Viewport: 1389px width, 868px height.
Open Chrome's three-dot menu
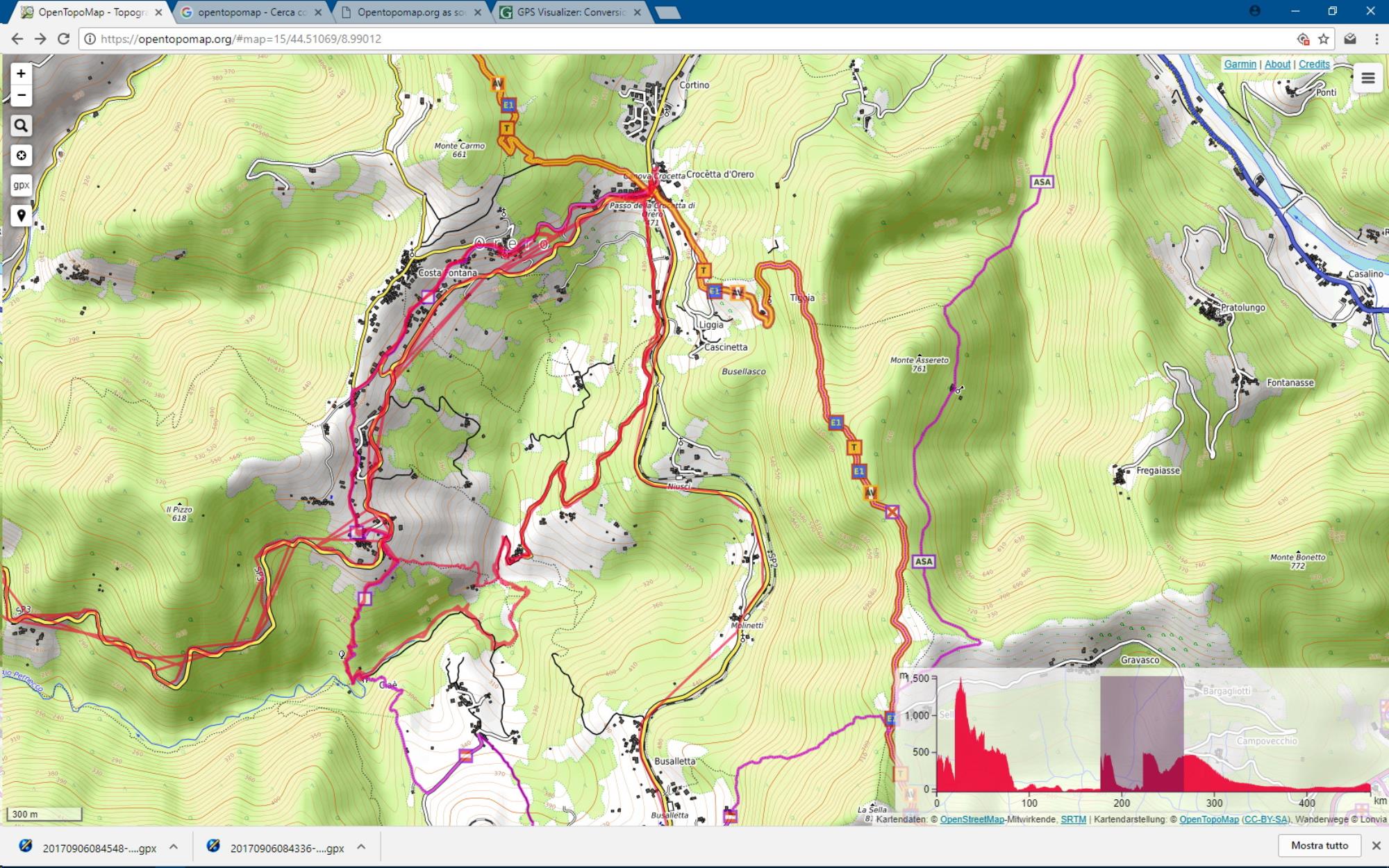(1376, 39)
